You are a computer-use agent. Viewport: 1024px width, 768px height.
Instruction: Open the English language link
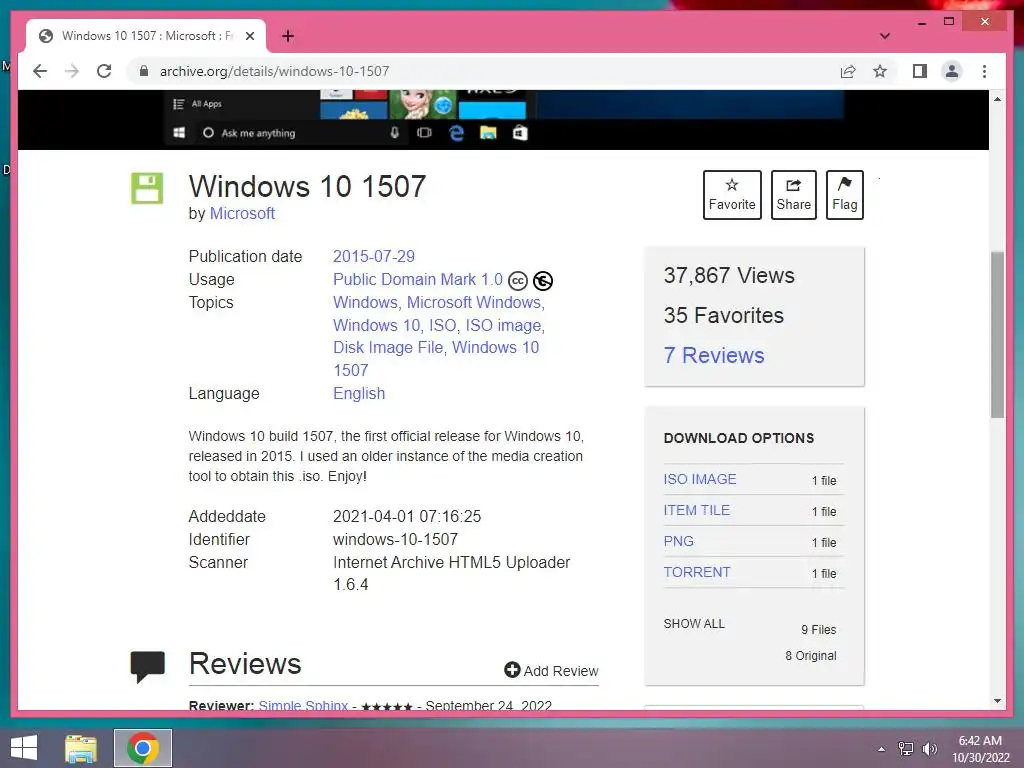click(359, 393)
